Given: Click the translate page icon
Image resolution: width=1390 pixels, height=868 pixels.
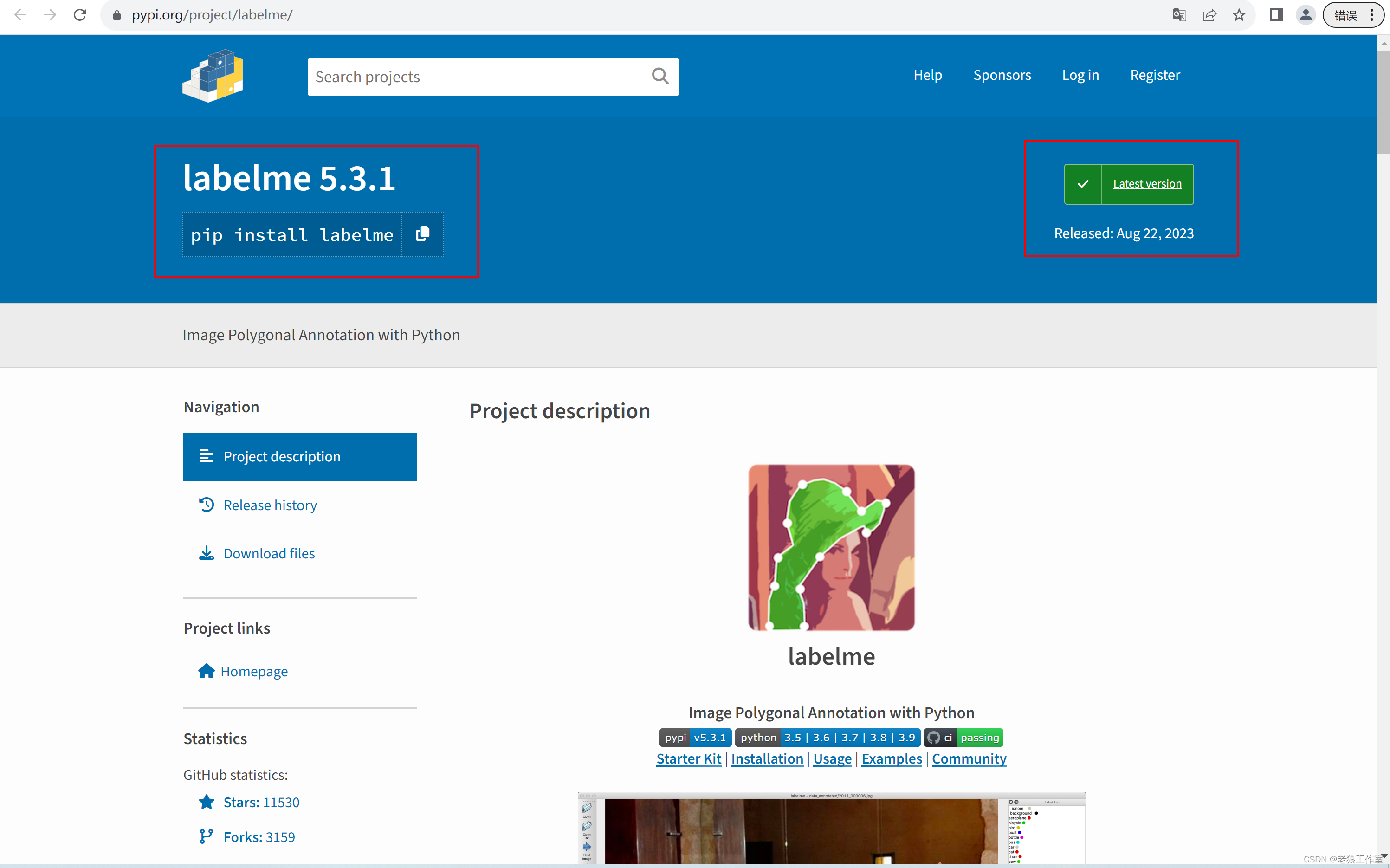Looking at the screenshot, I should point(1179,15).
